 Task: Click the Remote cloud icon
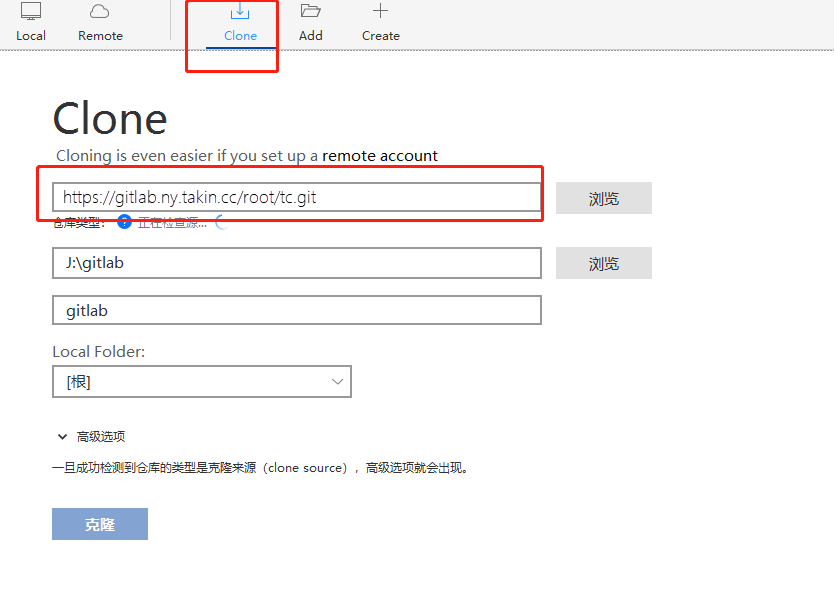(100, 12)
